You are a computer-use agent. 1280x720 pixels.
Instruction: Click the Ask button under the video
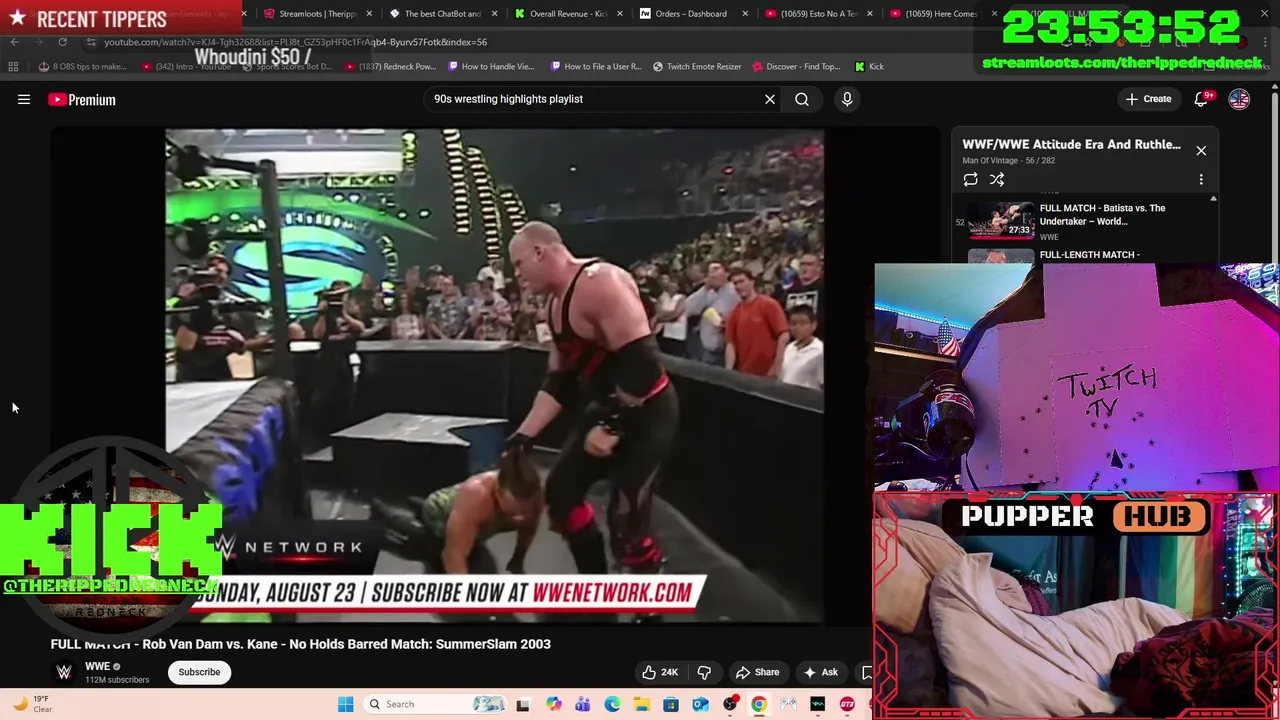[x=820, y=672]
